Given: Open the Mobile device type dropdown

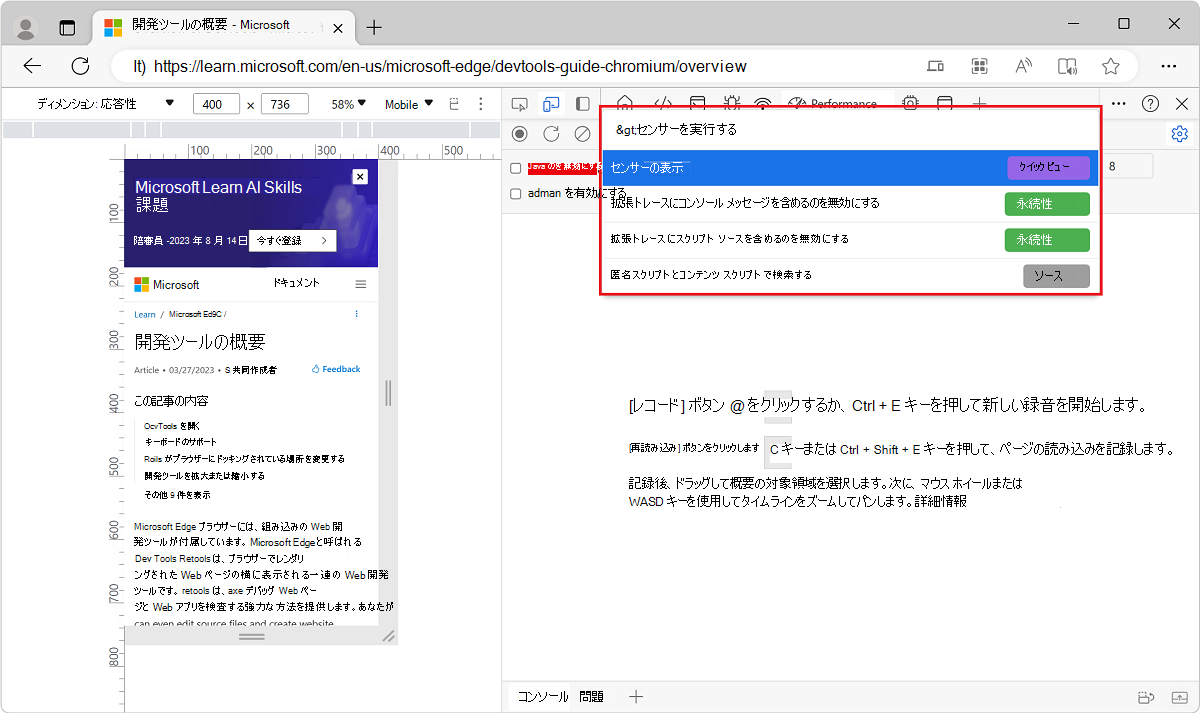Looking at the screenshot, I should (409, 104).
